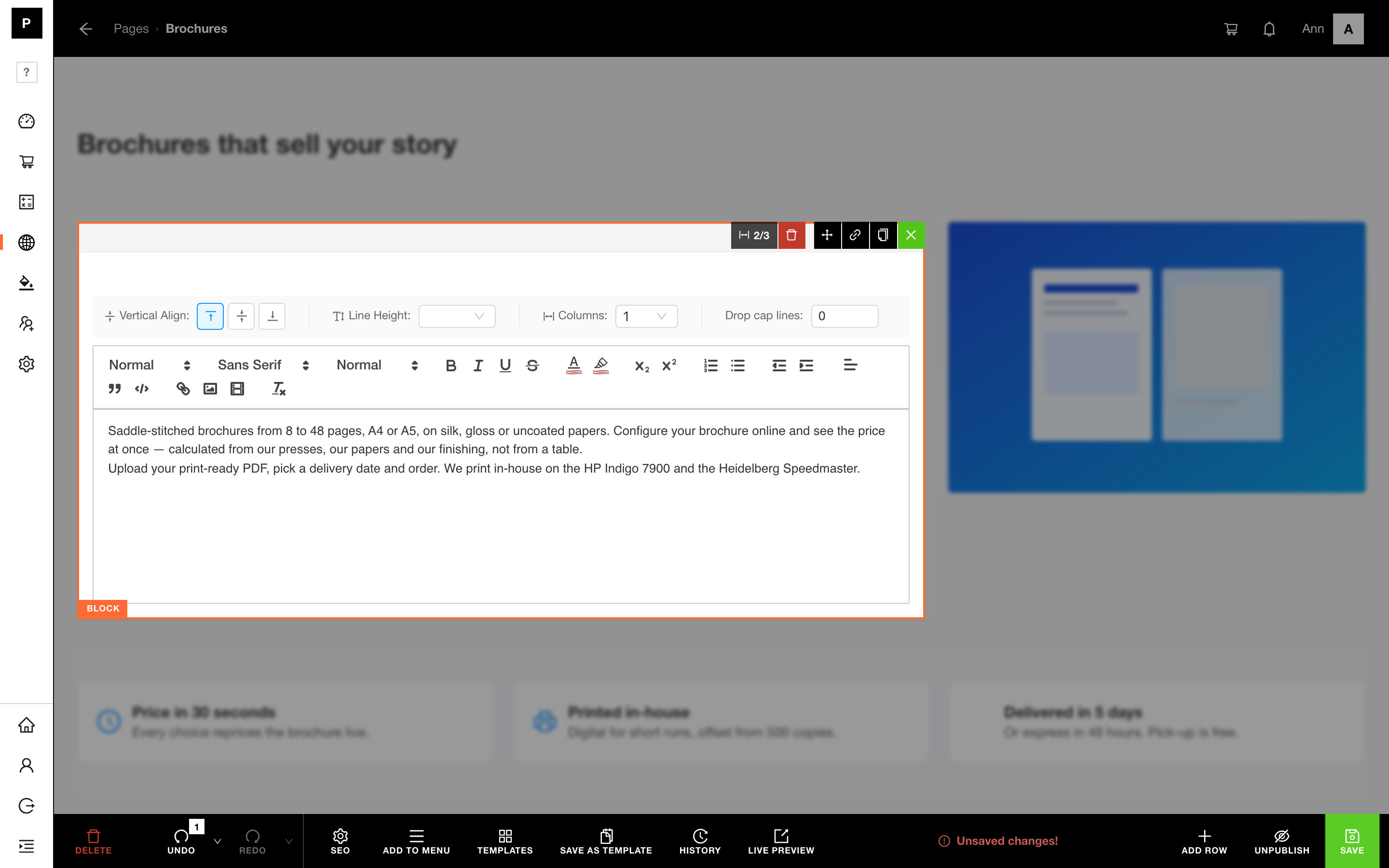Go to the Pages breadcrumb link
The image size is (1389, 868).
pos(131,29)
